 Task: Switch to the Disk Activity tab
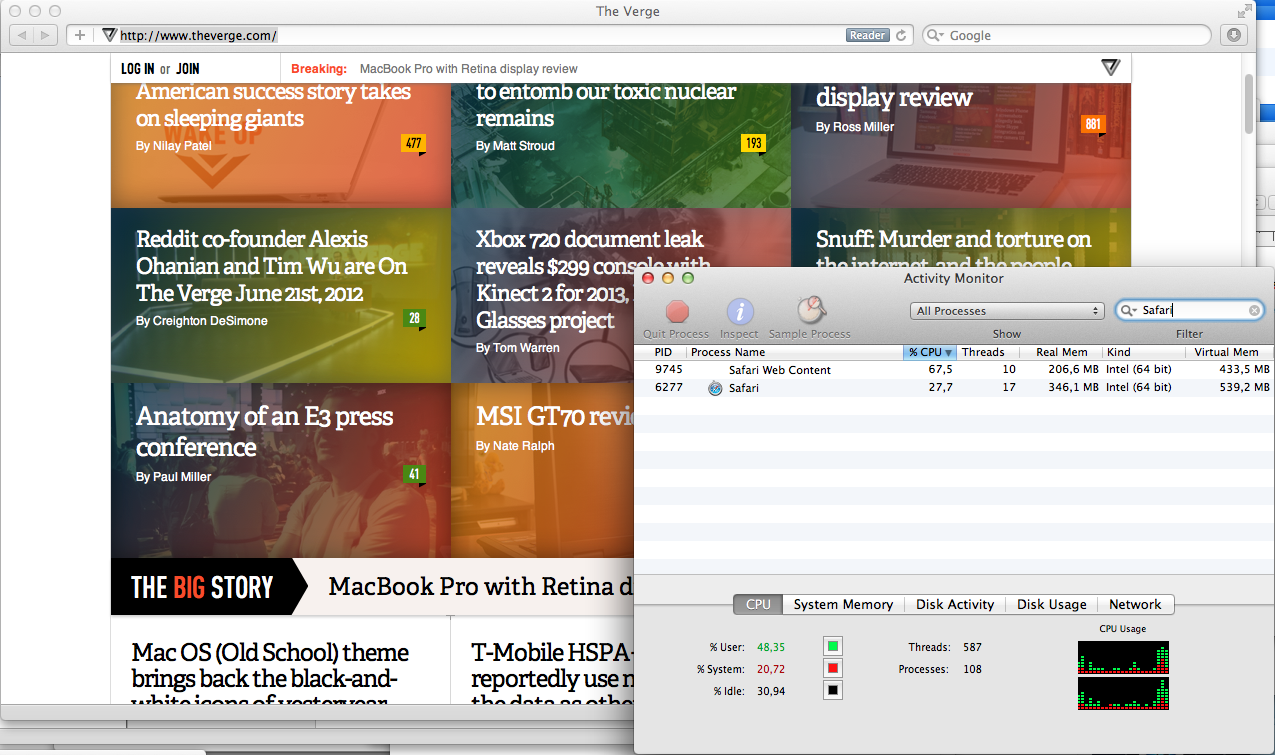pyautogui.click(x=955, y=604)
